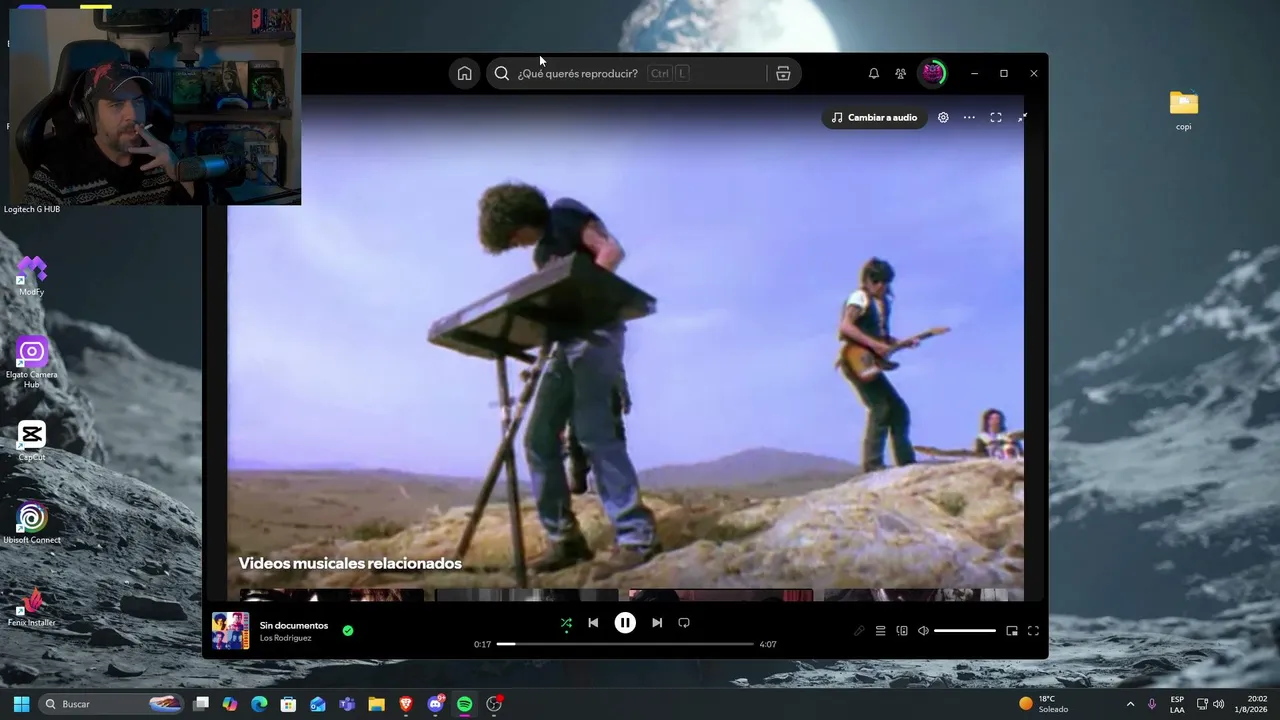Open OBS Studio from the taskbar
The height and width of the screenshot is (720, 1280).
(494, 704)
